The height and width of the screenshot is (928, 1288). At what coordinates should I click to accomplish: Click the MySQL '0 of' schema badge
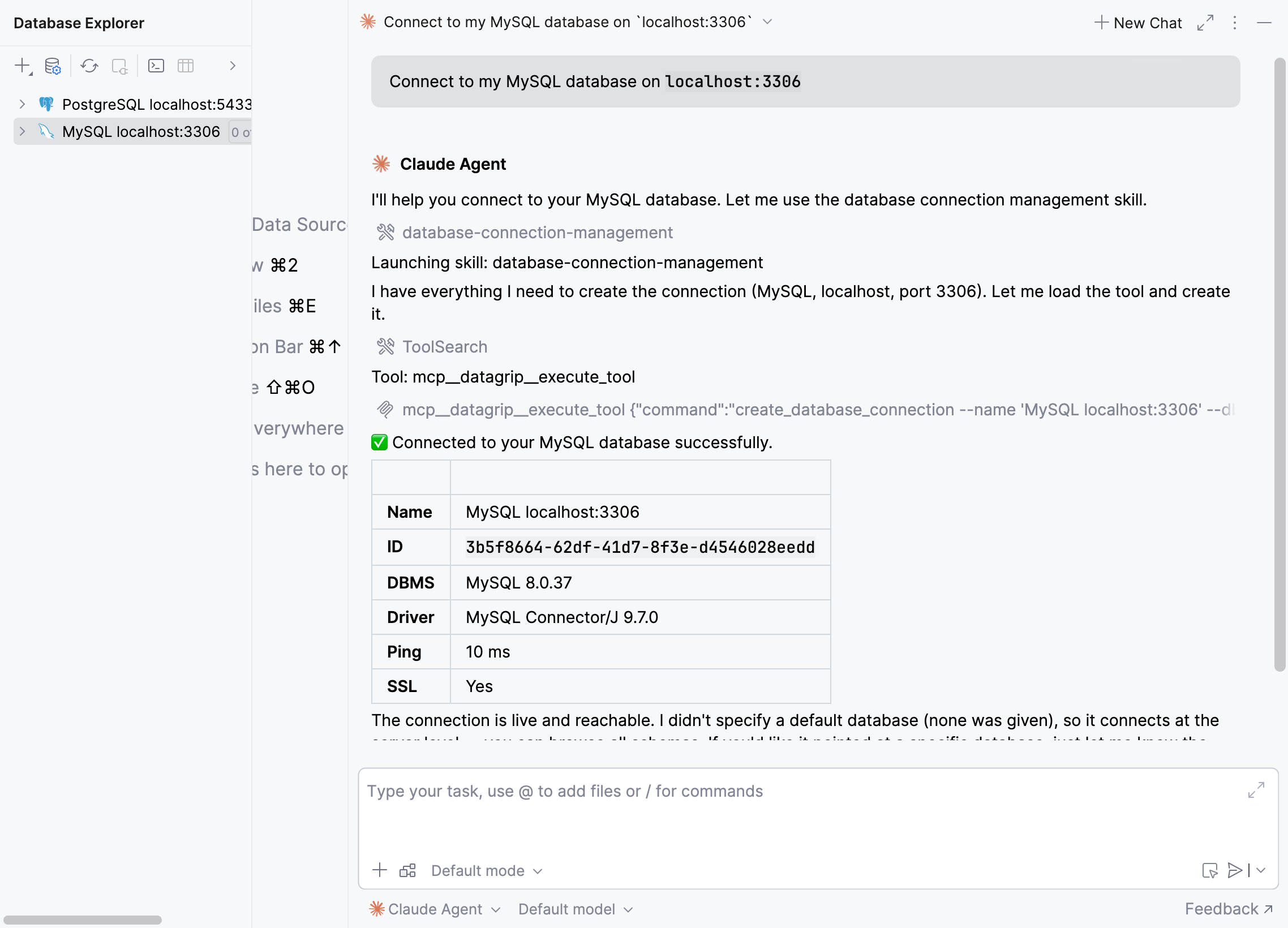point(241,132)
